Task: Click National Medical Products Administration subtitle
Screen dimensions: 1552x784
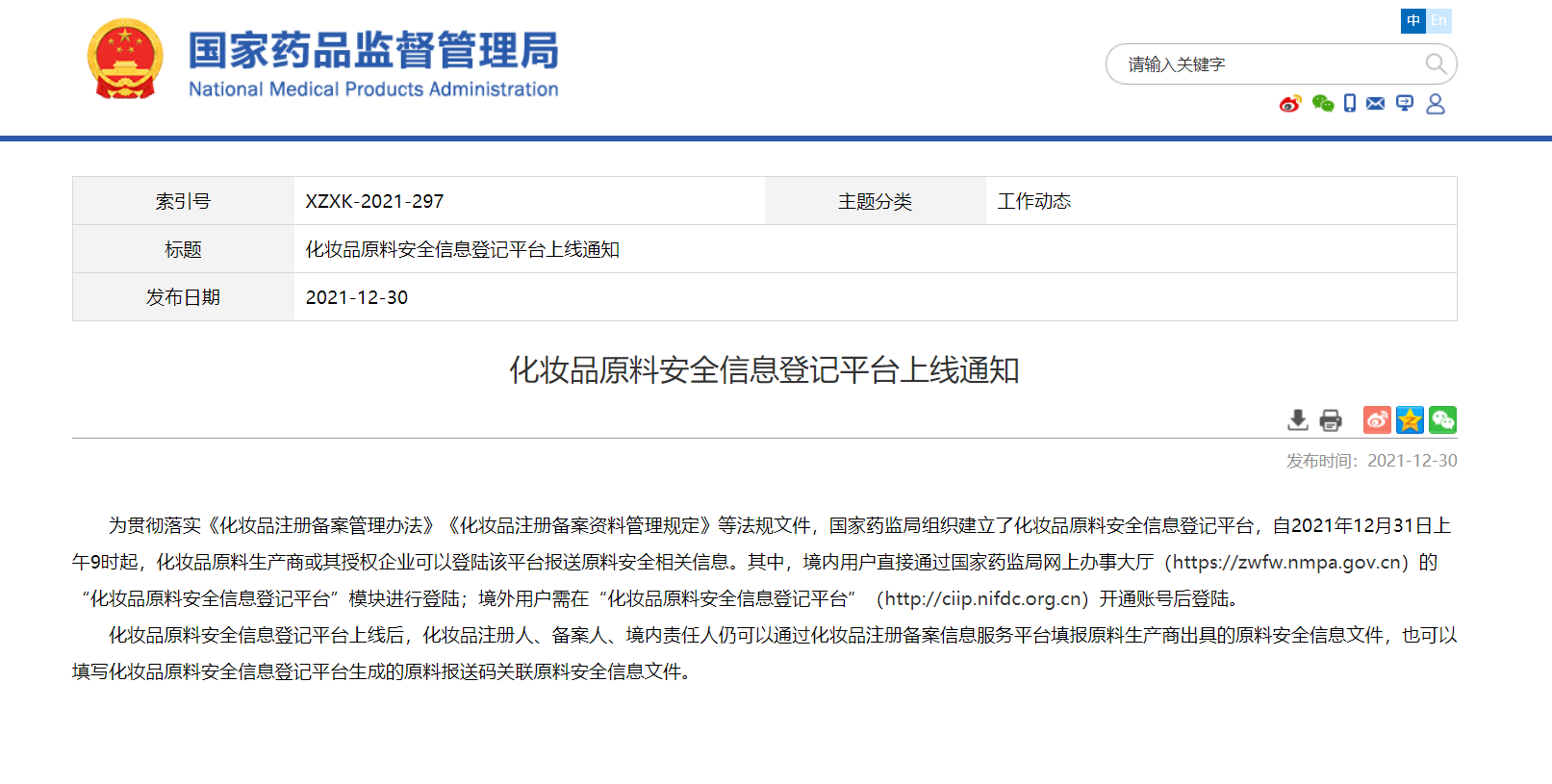Action: [373, 89]
